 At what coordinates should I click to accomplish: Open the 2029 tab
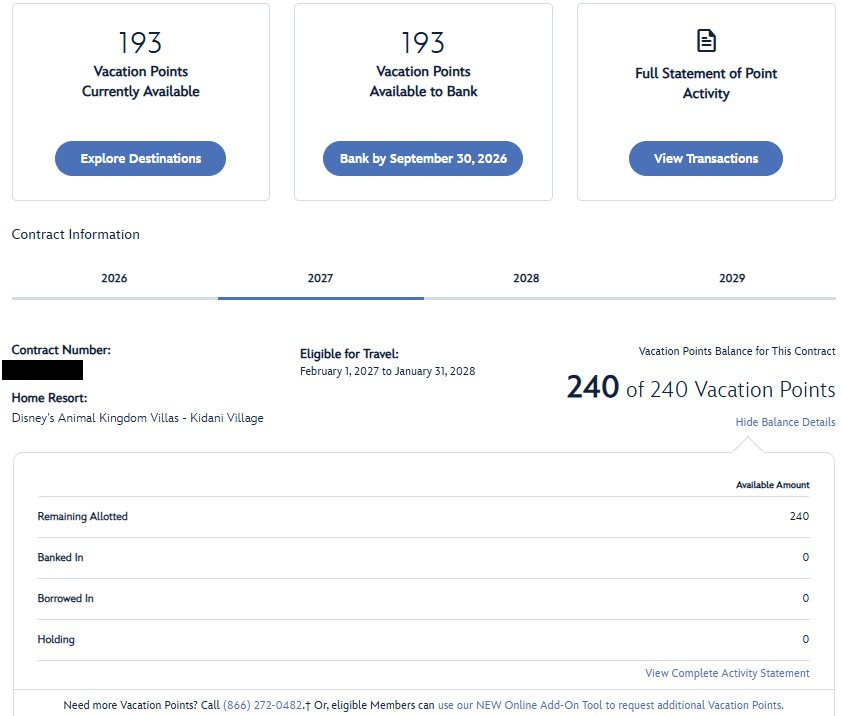732,278
